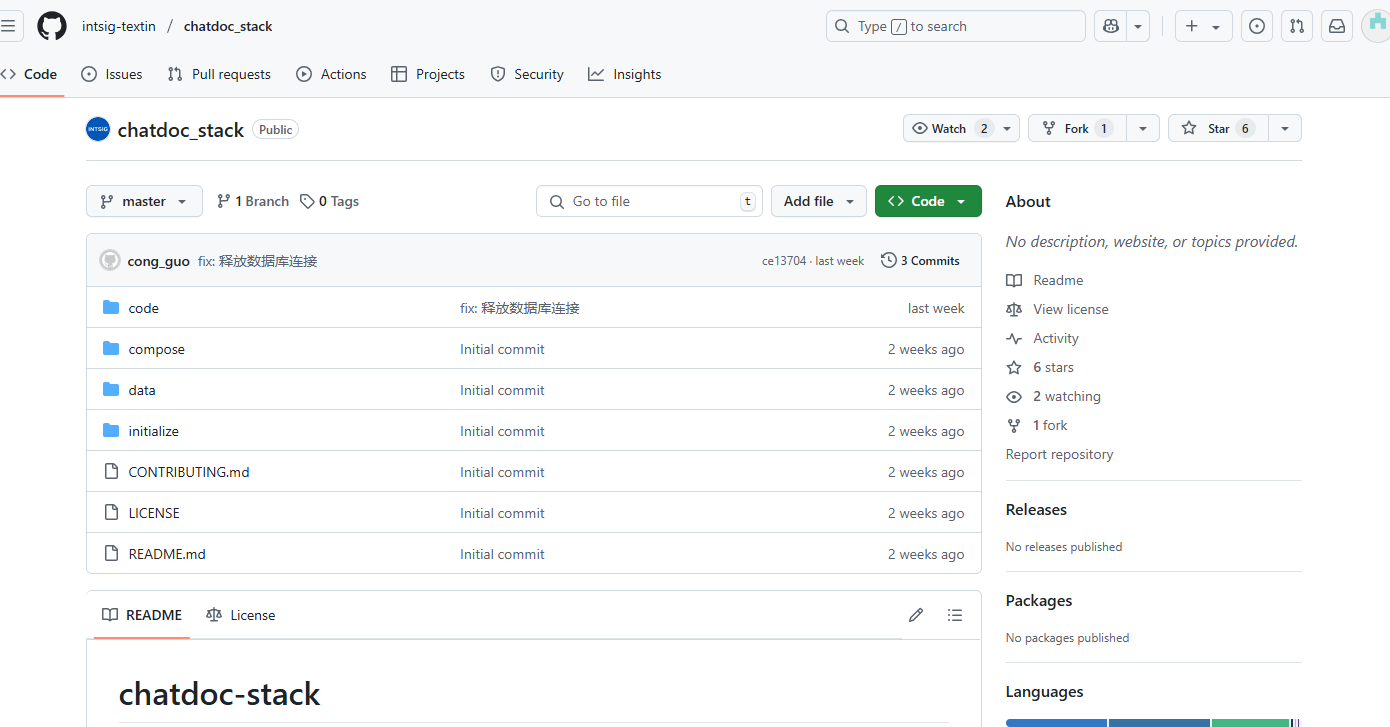Open the 3 Commits history link

(920, 261)
